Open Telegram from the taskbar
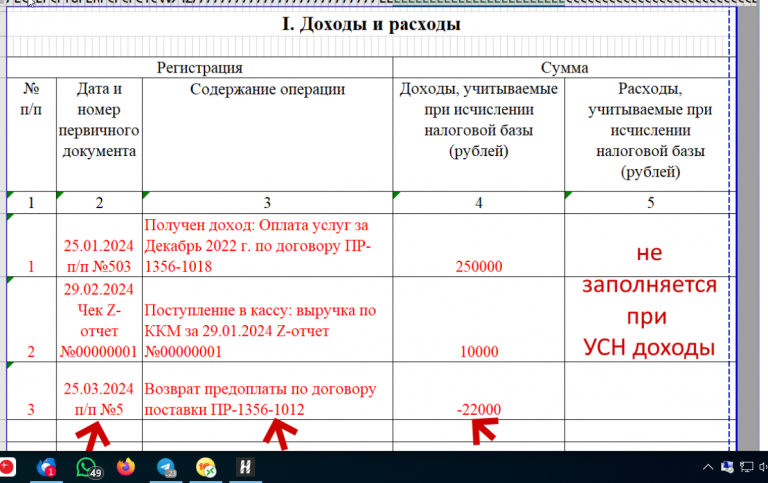This screenshot has width=768, height=483. pos(166,467)
